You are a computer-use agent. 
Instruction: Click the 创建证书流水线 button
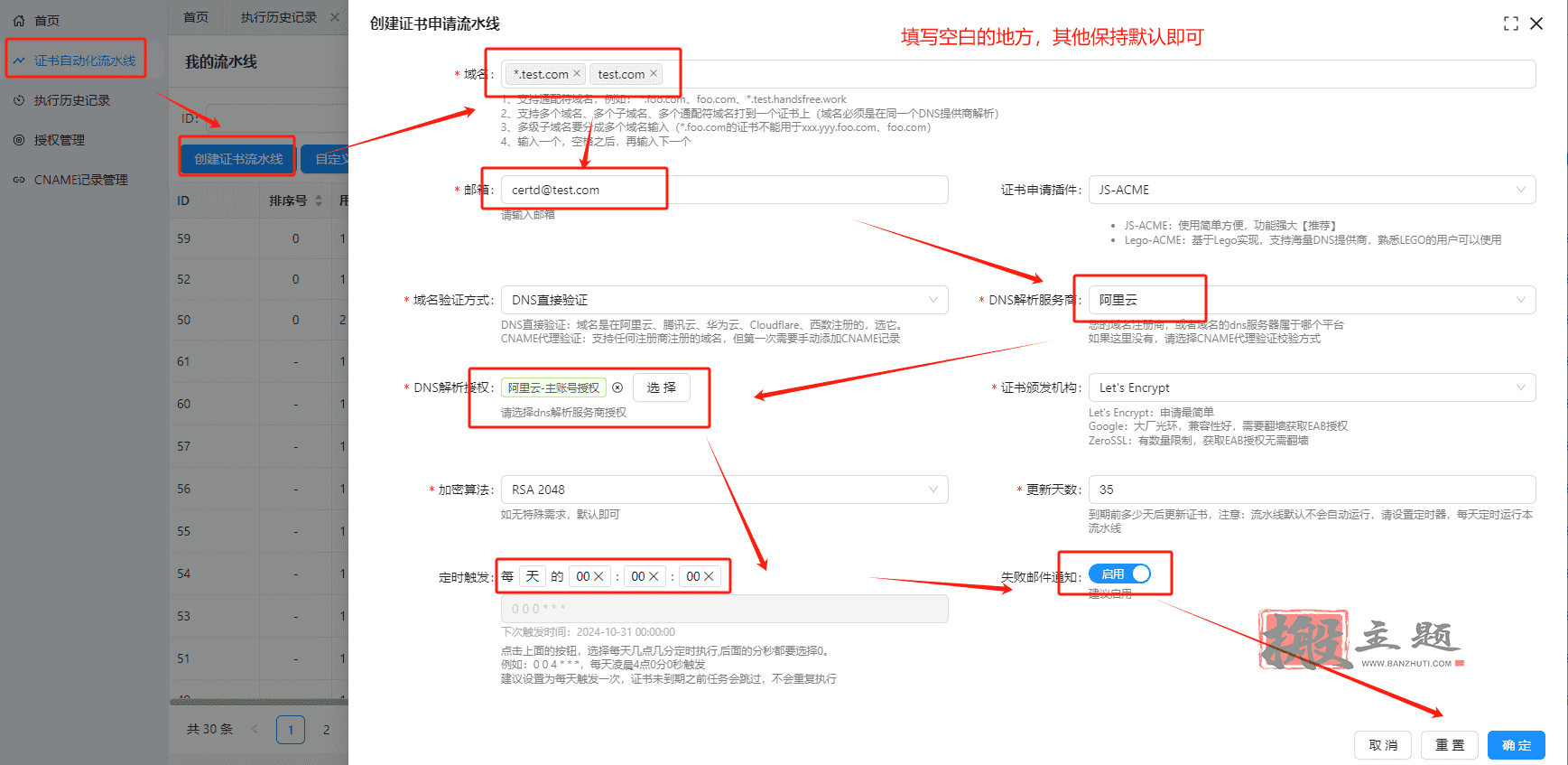click(238, 159)
